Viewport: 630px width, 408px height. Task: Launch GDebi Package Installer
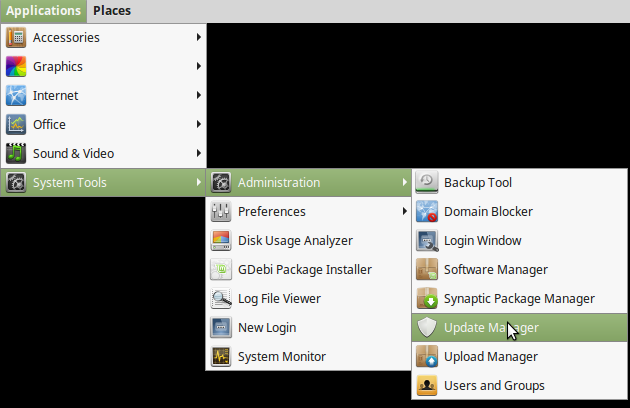[x=309, y=269]
